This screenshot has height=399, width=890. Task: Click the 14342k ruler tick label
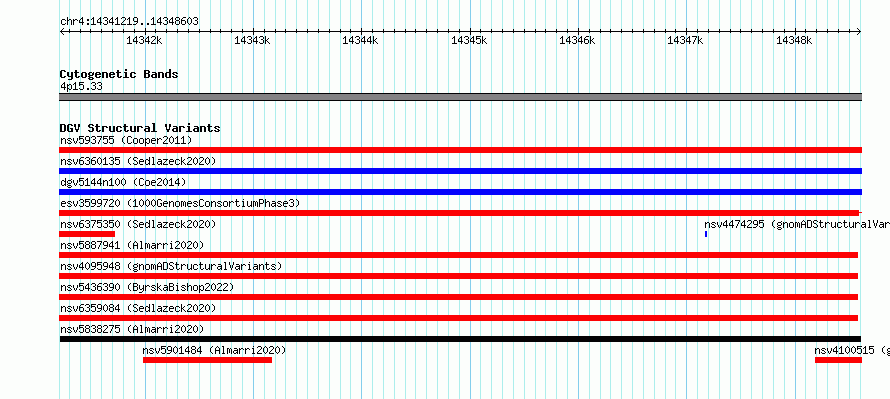point(144,40)
